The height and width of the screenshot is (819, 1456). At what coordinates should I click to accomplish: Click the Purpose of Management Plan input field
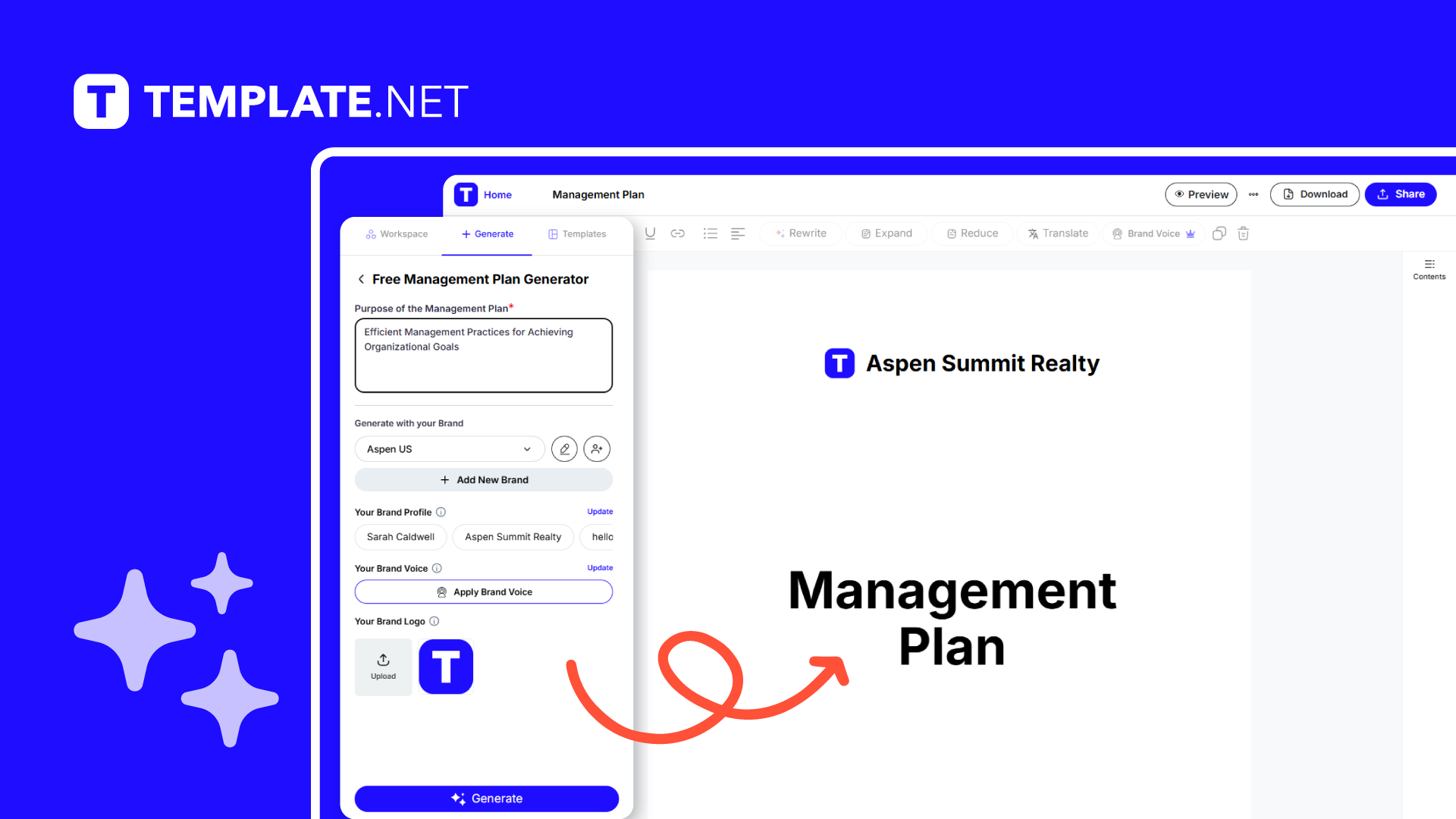click(x=484, y=355)
